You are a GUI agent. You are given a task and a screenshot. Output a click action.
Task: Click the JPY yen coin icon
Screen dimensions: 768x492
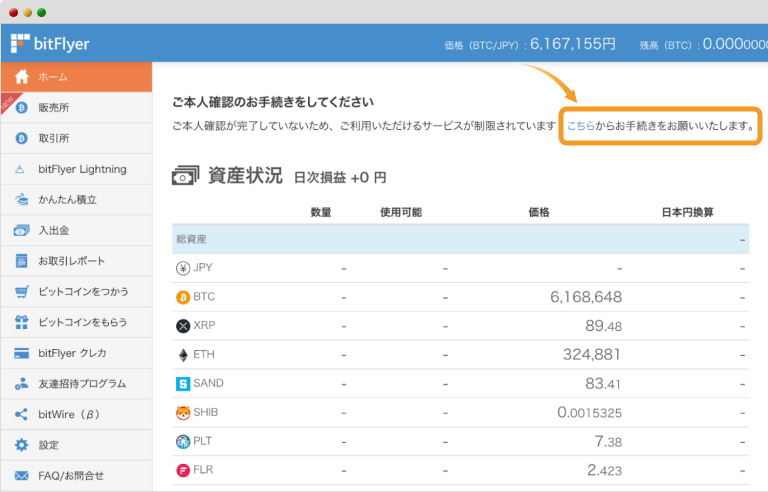click(x=183, y=268)
